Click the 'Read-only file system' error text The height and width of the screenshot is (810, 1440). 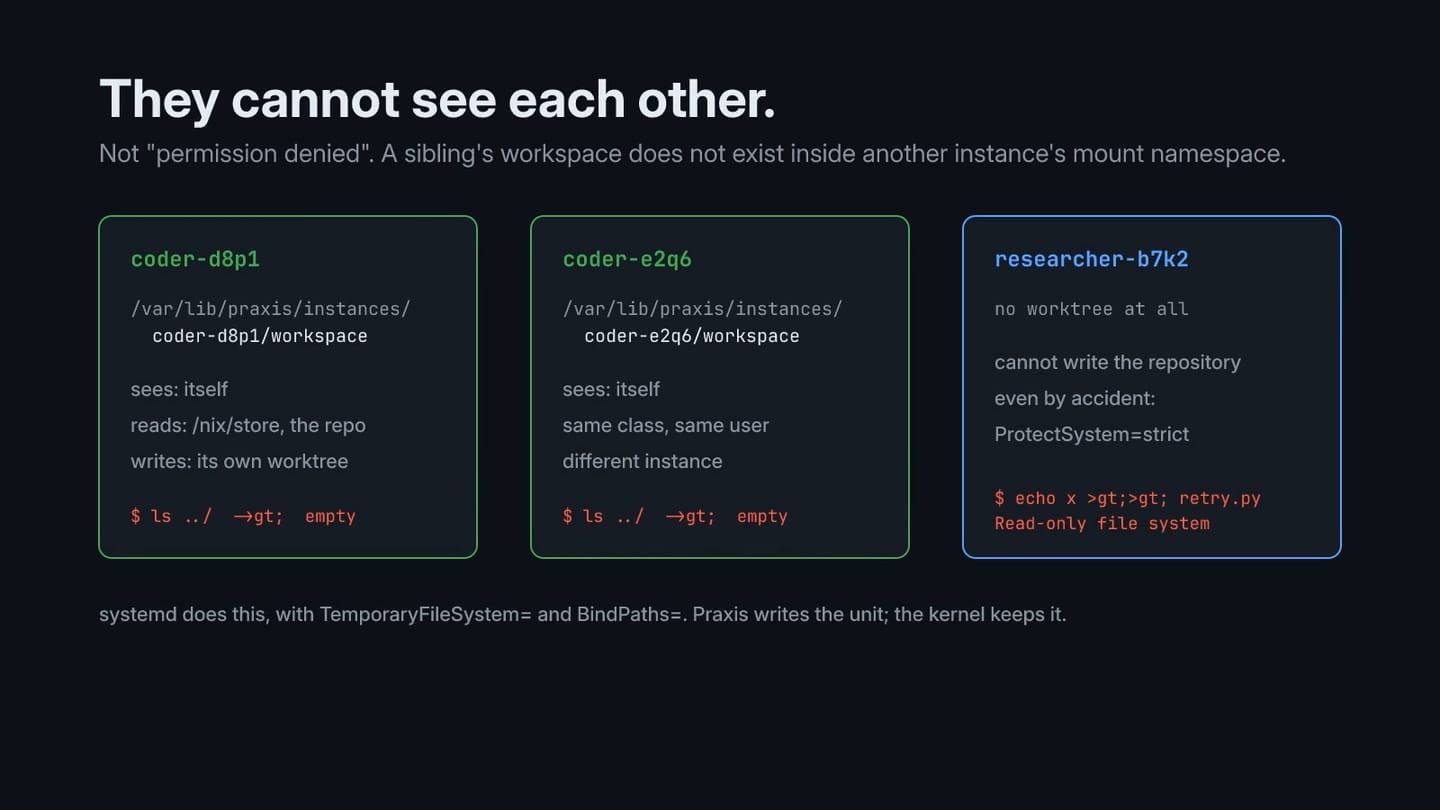click(x=1102, y=523)
